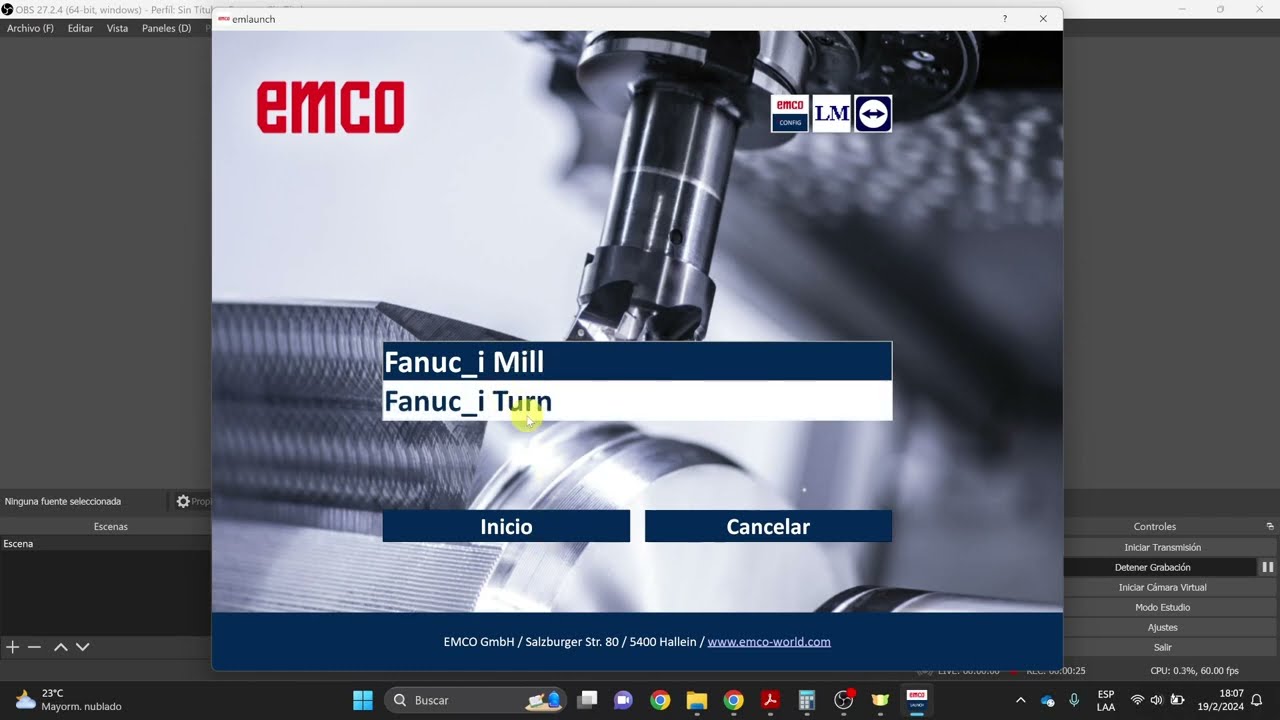Show hidden system tray icons
1280x720 pixels.
pyautogui.click(x=1020, y=700)
